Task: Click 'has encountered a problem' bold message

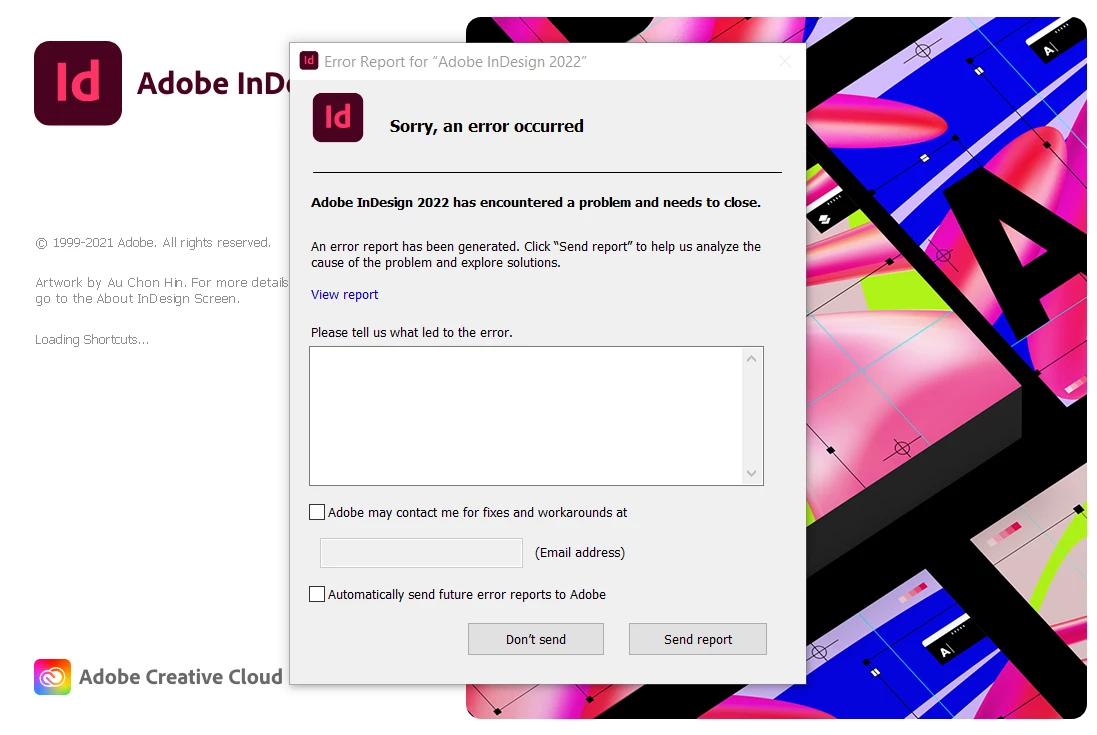Action: pyautogui.click(x=535, y=202)
